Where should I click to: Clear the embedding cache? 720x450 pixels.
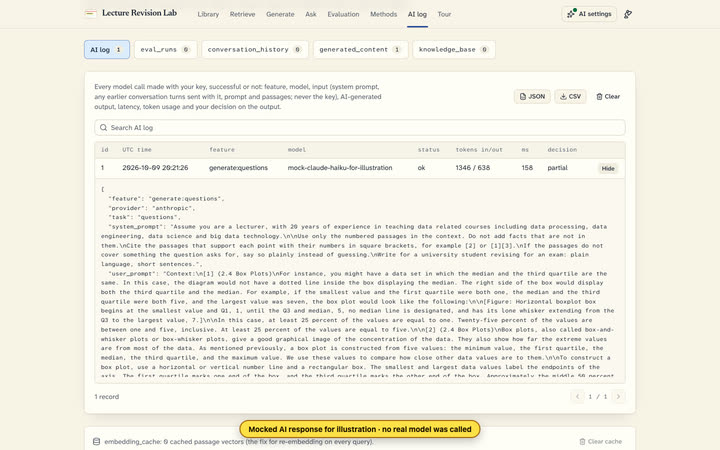pyautogui.click(x=601, y=441)
